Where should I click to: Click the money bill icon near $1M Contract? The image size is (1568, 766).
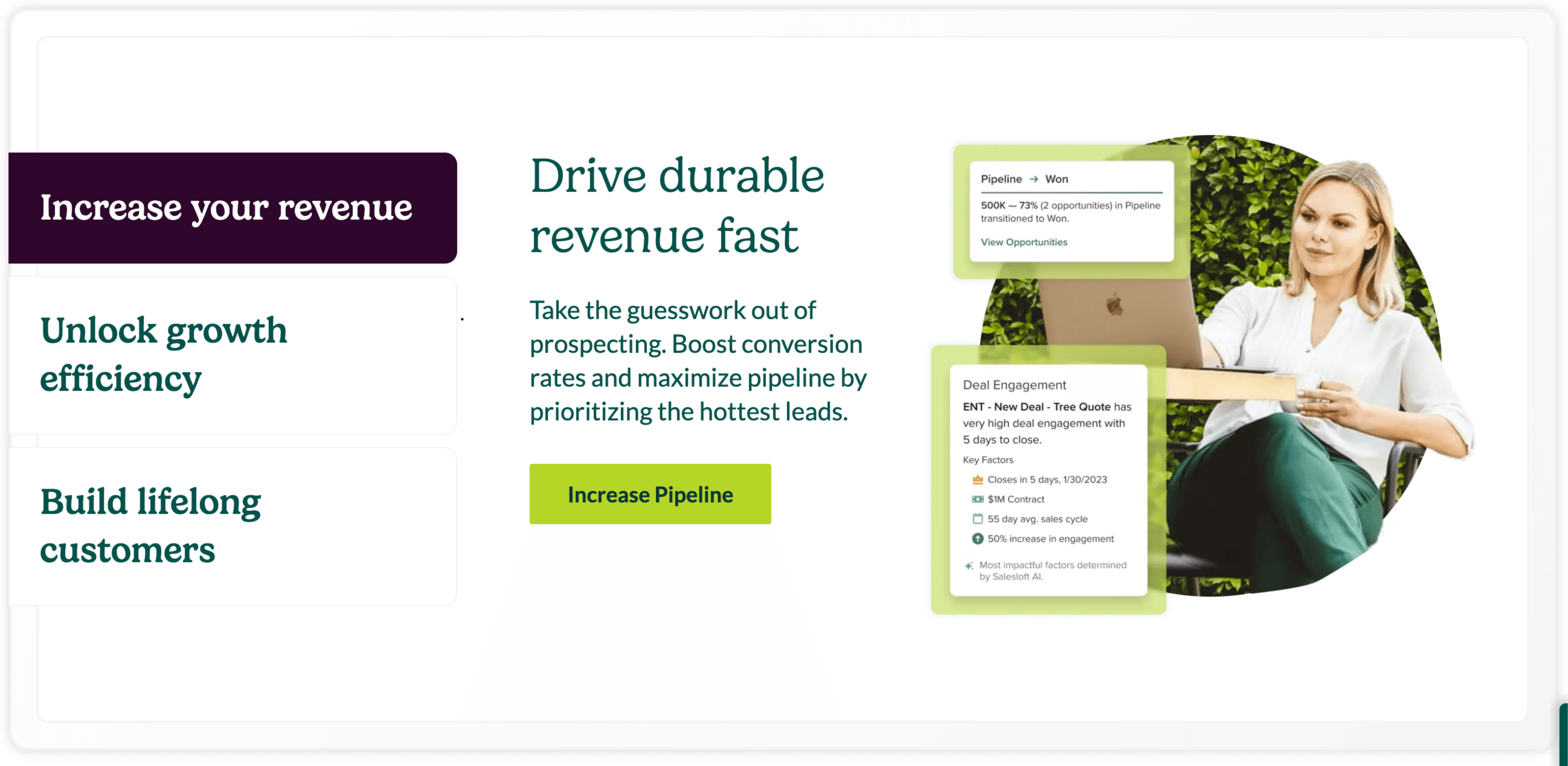pyautogui.click(x=978, y=499)
